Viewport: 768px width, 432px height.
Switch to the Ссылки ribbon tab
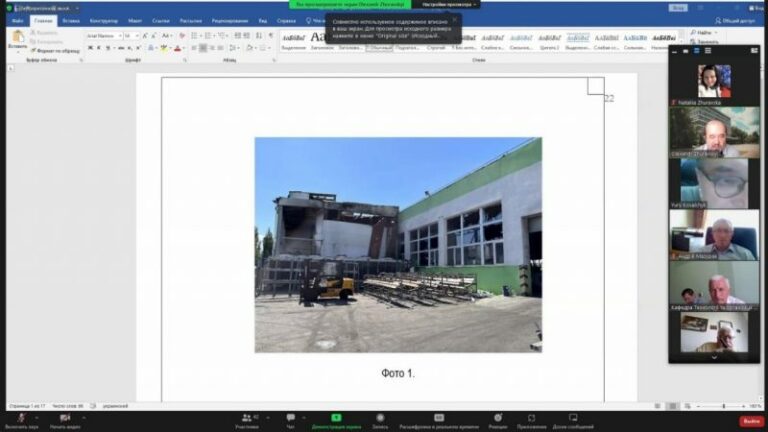[x=161, y=20]
